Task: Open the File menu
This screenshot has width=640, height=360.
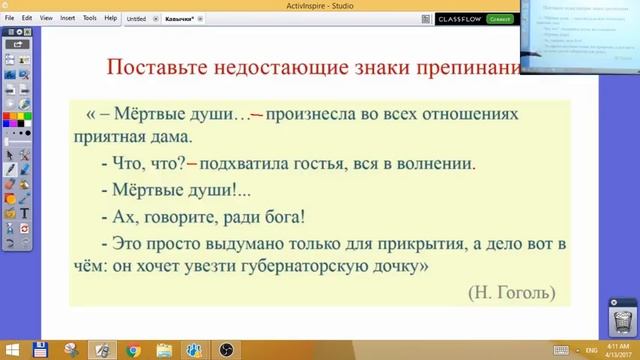Action: pos(9,18)
